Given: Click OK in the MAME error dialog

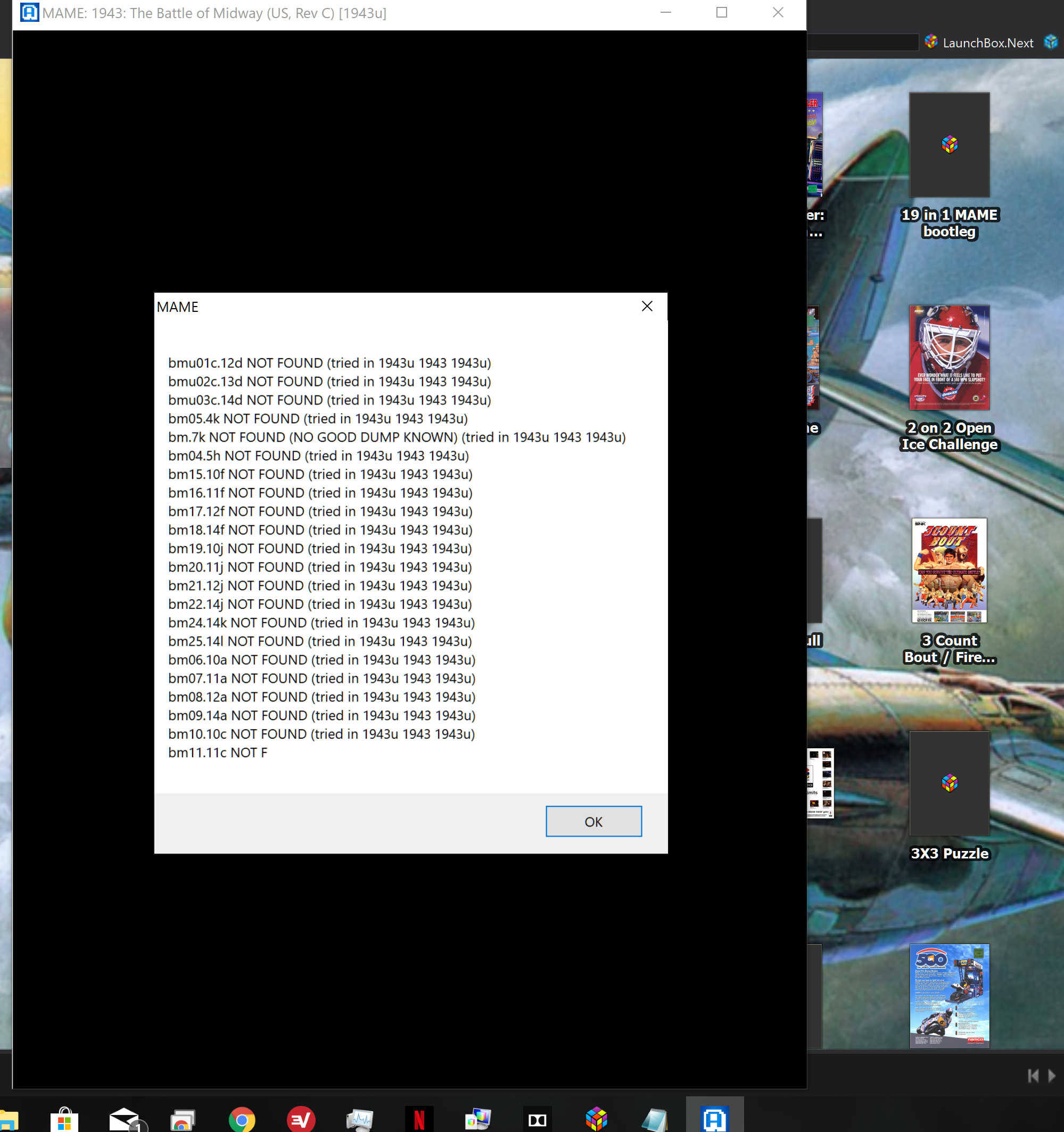Looking at the screenshot, I should (593, 821).
